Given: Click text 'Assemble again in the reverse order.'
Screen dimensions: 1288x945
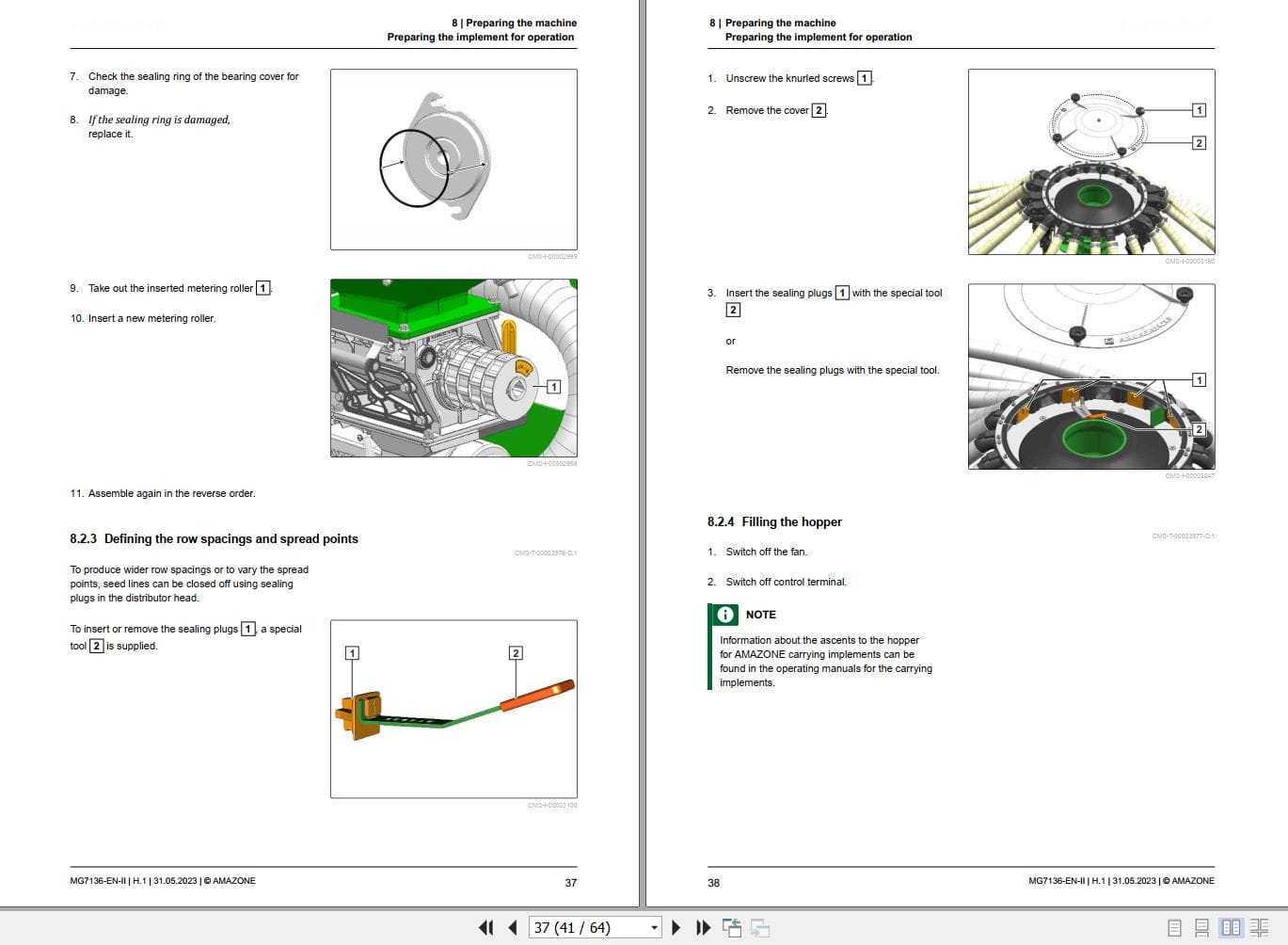Looking at the screenshot, I should [x=171, y=494].
